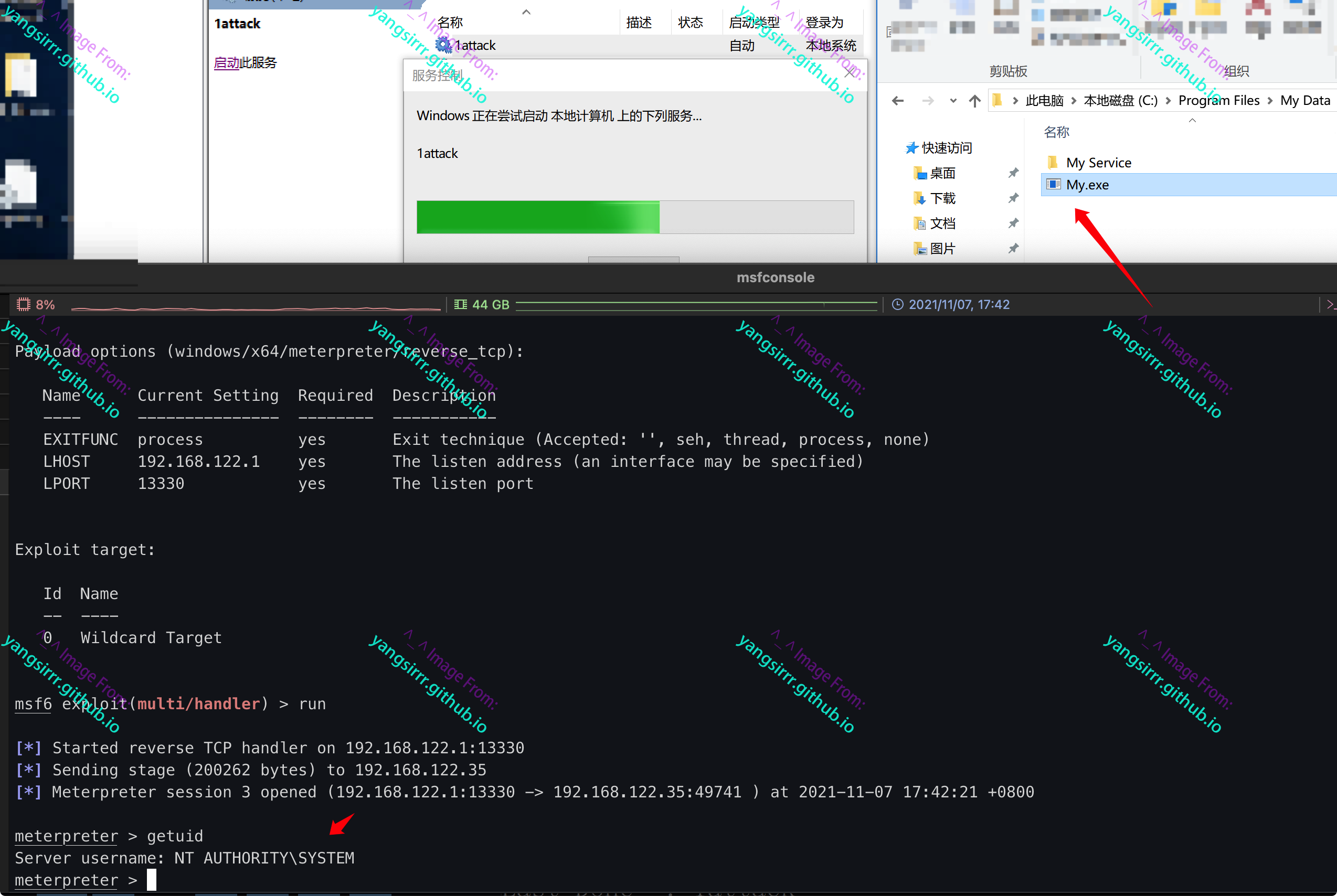Image resolution: width=1337 pixels, height=896 pixels.
Task: Click the CPU usage indicator icon
Action: (x=24, y=305)
